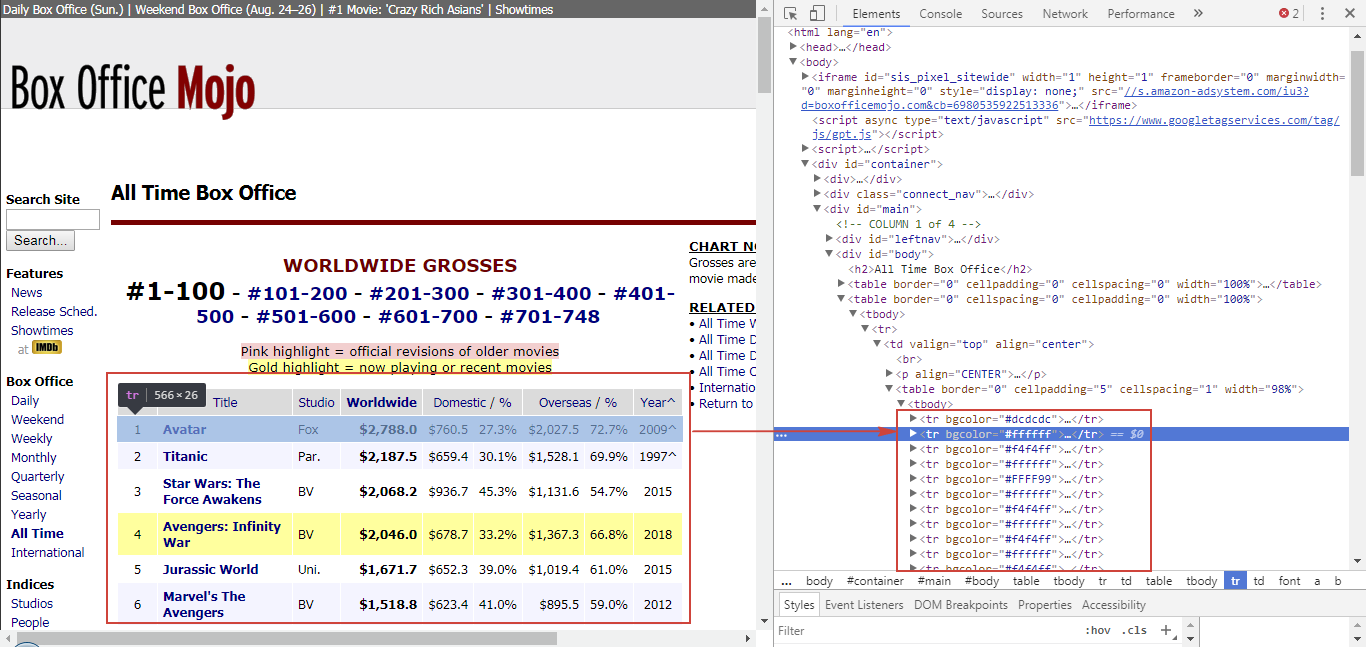
Task: Open the Jurassic World movie link
Action: pos(211,570)
